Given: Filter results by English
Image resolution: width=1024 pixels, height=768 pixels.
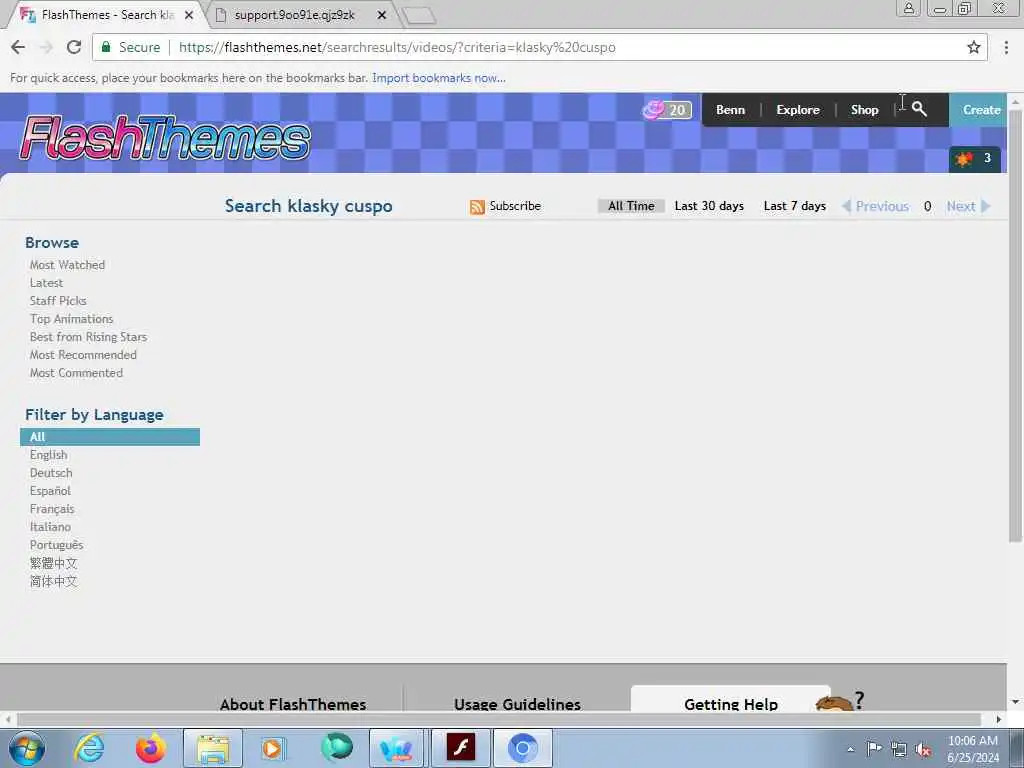Looking at the screenshot, I should [48, 455].
